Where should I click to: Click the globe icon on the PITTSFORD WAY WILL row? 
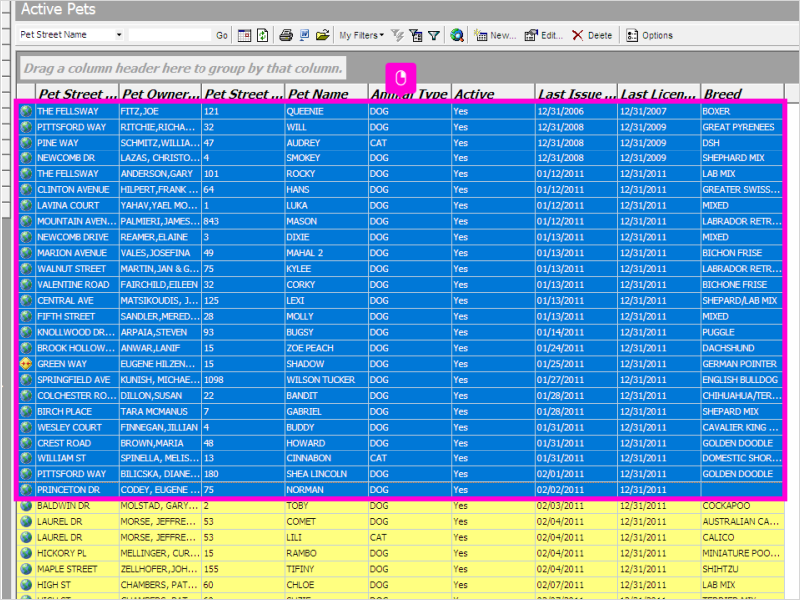26,127
